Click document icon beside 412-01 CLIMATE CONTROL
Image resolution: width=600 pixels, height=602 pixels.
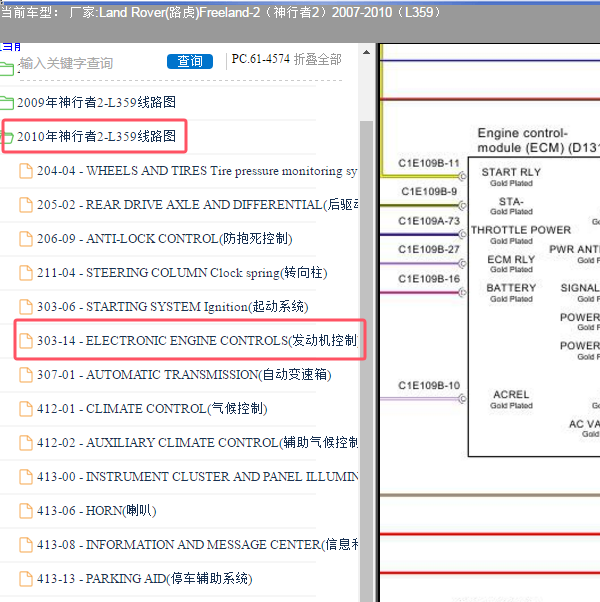26,409
